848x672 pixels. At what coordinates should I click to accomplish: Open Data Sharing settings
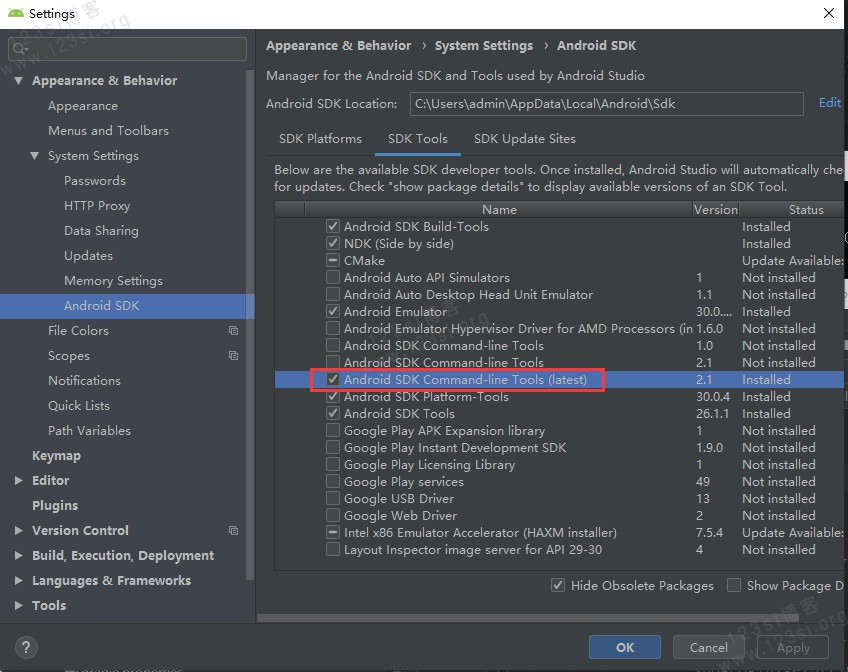(101, 231)
